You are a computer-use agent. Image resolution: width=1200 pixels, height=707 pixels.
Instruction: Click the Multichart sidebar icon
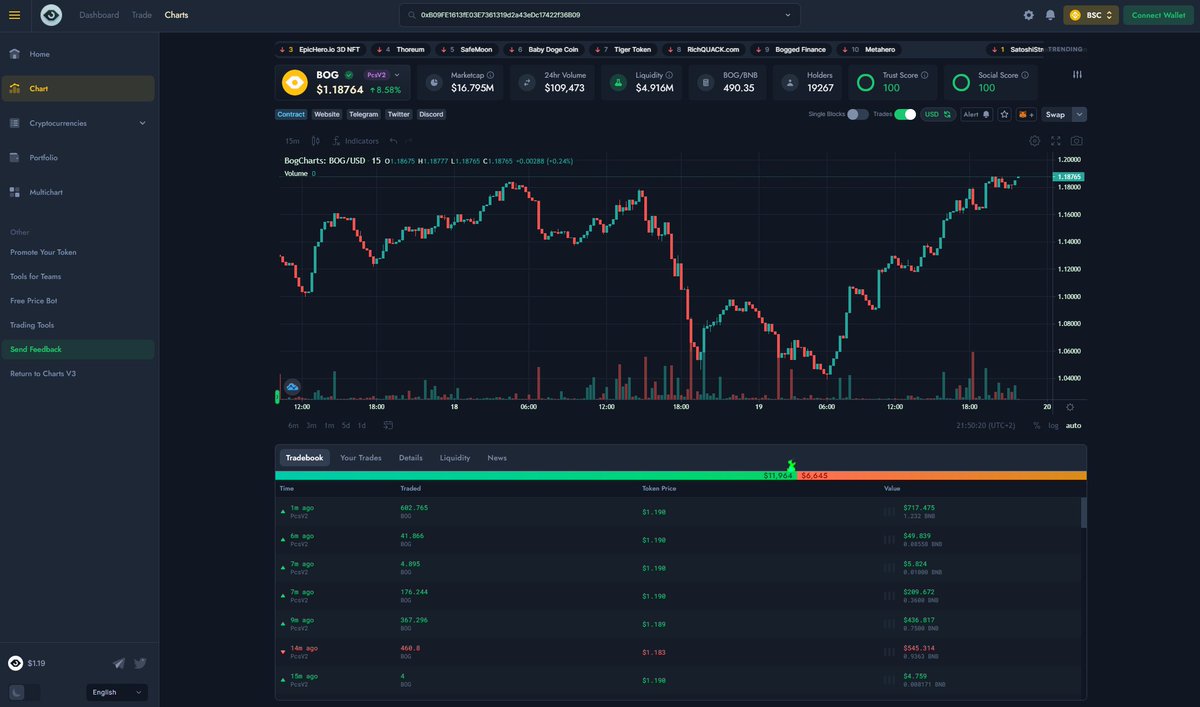(15, 192)
